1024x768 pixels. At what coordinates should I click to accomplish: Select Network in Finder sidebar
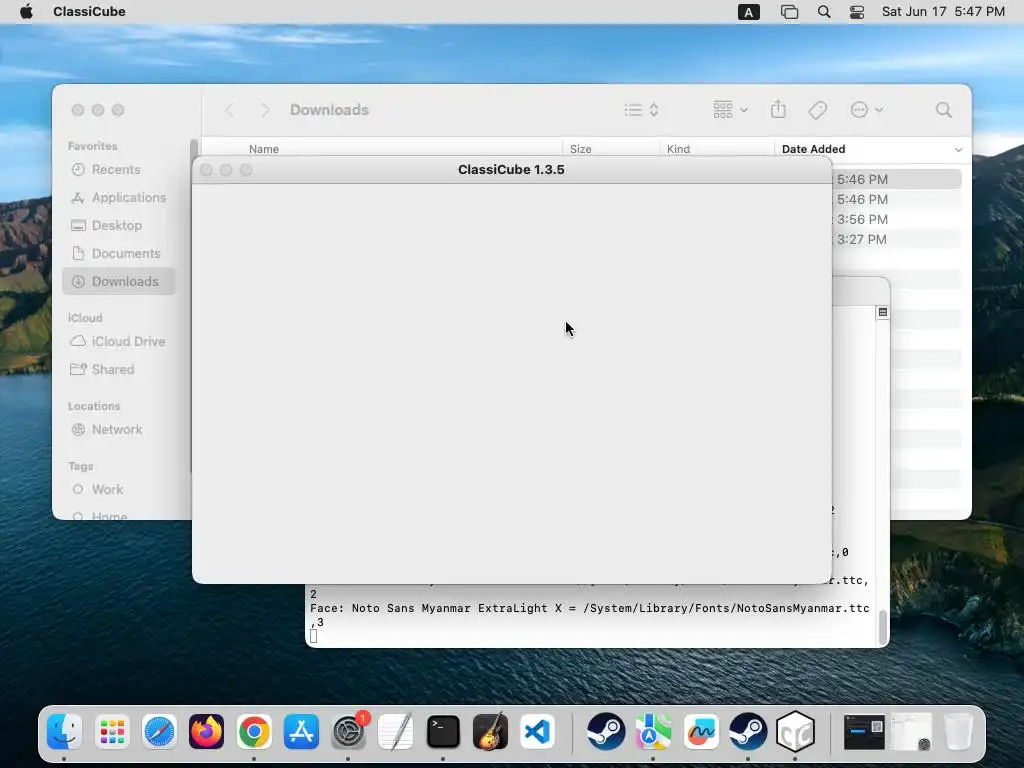click(117, 430)
